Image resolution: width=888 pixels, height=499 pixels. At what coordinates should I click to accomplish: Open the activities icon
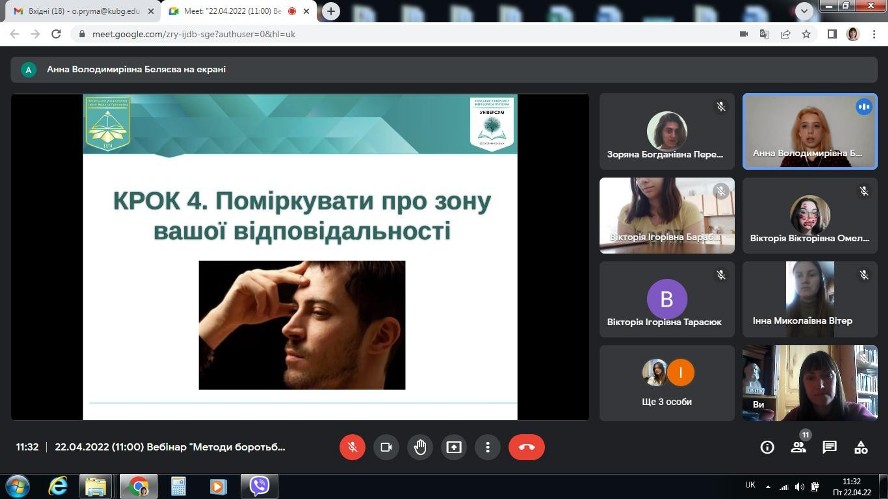coord(861,447)
